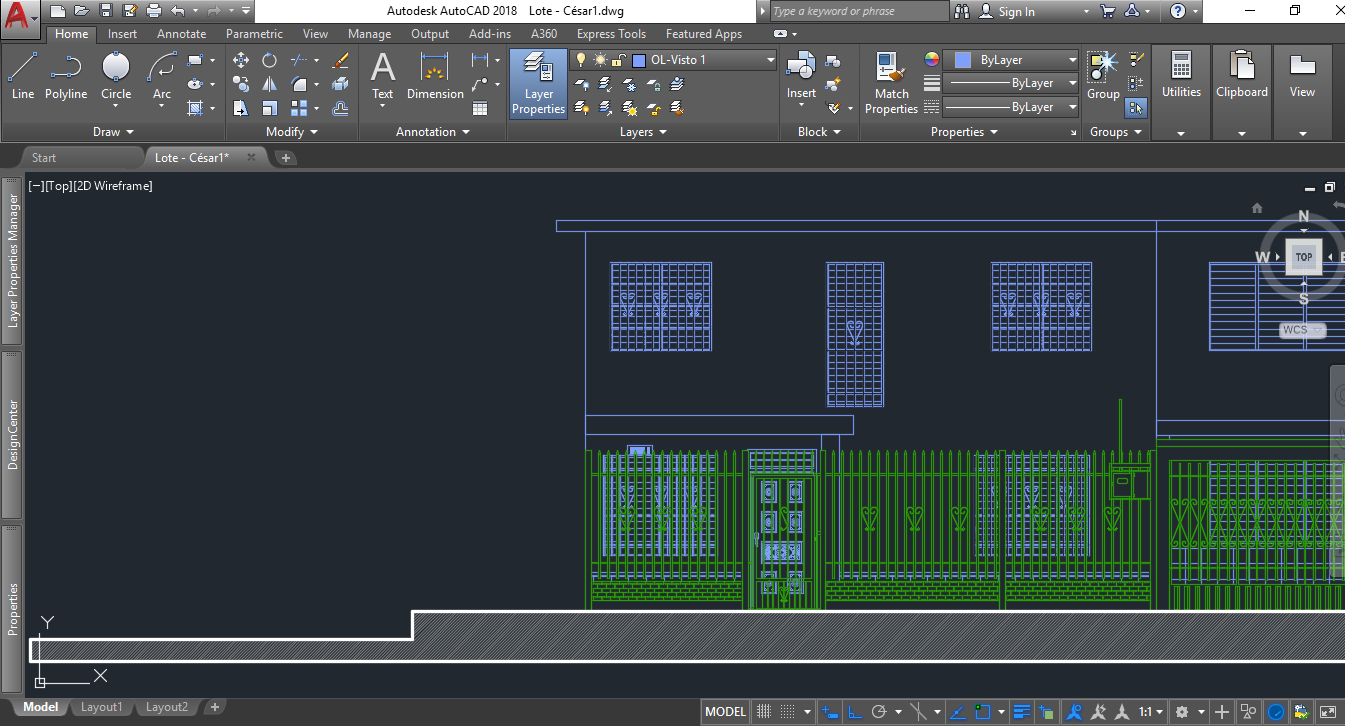Toggle object snap in status bar
Screen dimensions: 1345x726
pyautogui.click(x=982, y=712)
